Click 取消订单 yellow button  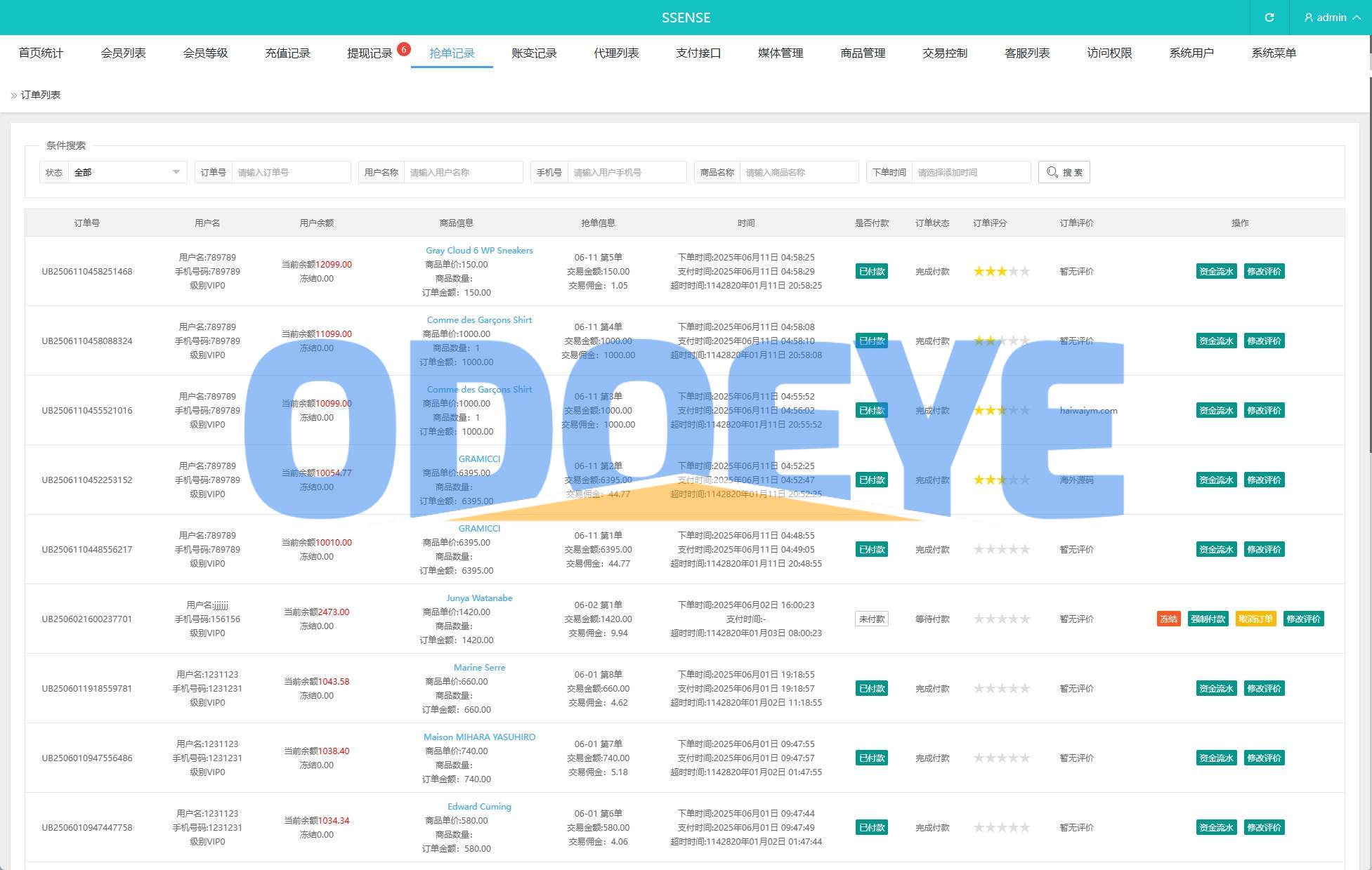1255,619
